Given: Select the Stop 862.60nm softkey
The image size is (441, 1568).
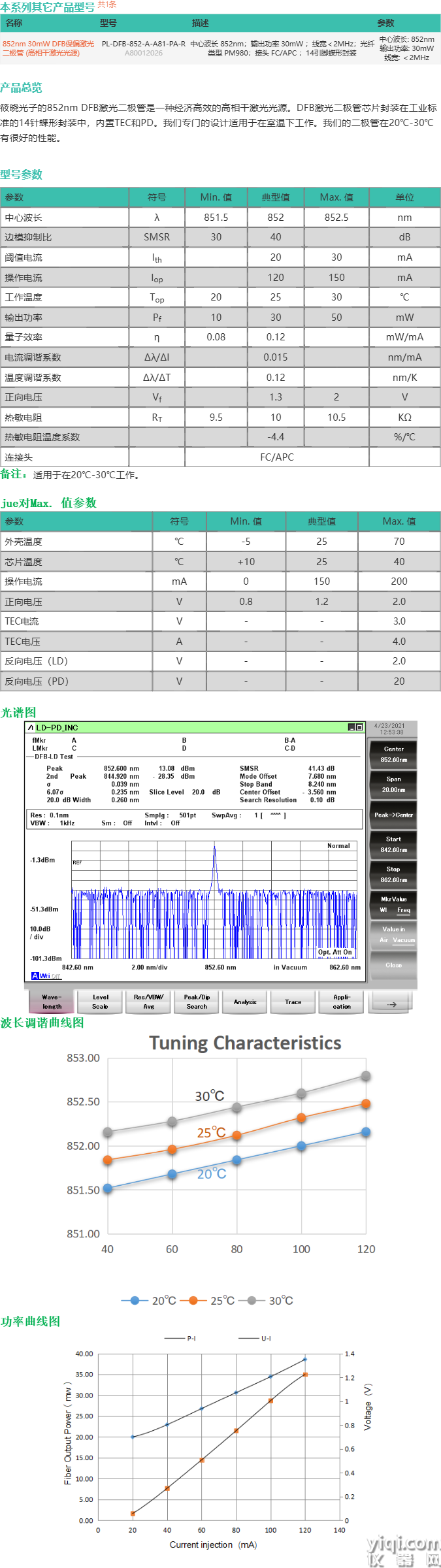Looking at the screenshot, I should 393,874.
